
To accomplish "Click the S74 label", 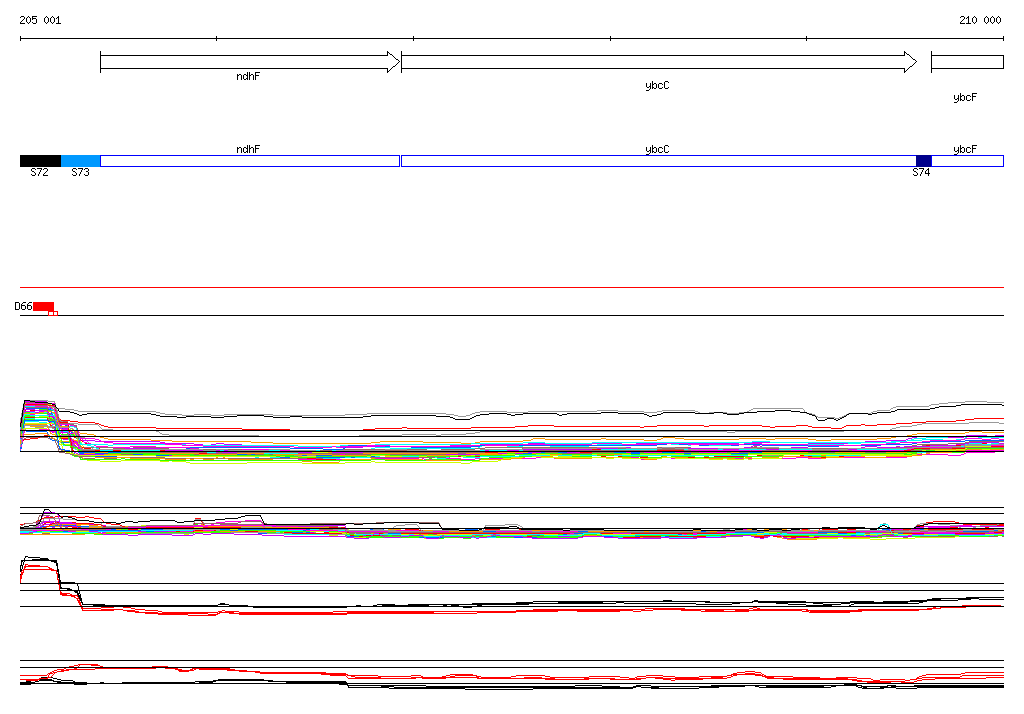I will pyautogui.click(x=921, y=172).
